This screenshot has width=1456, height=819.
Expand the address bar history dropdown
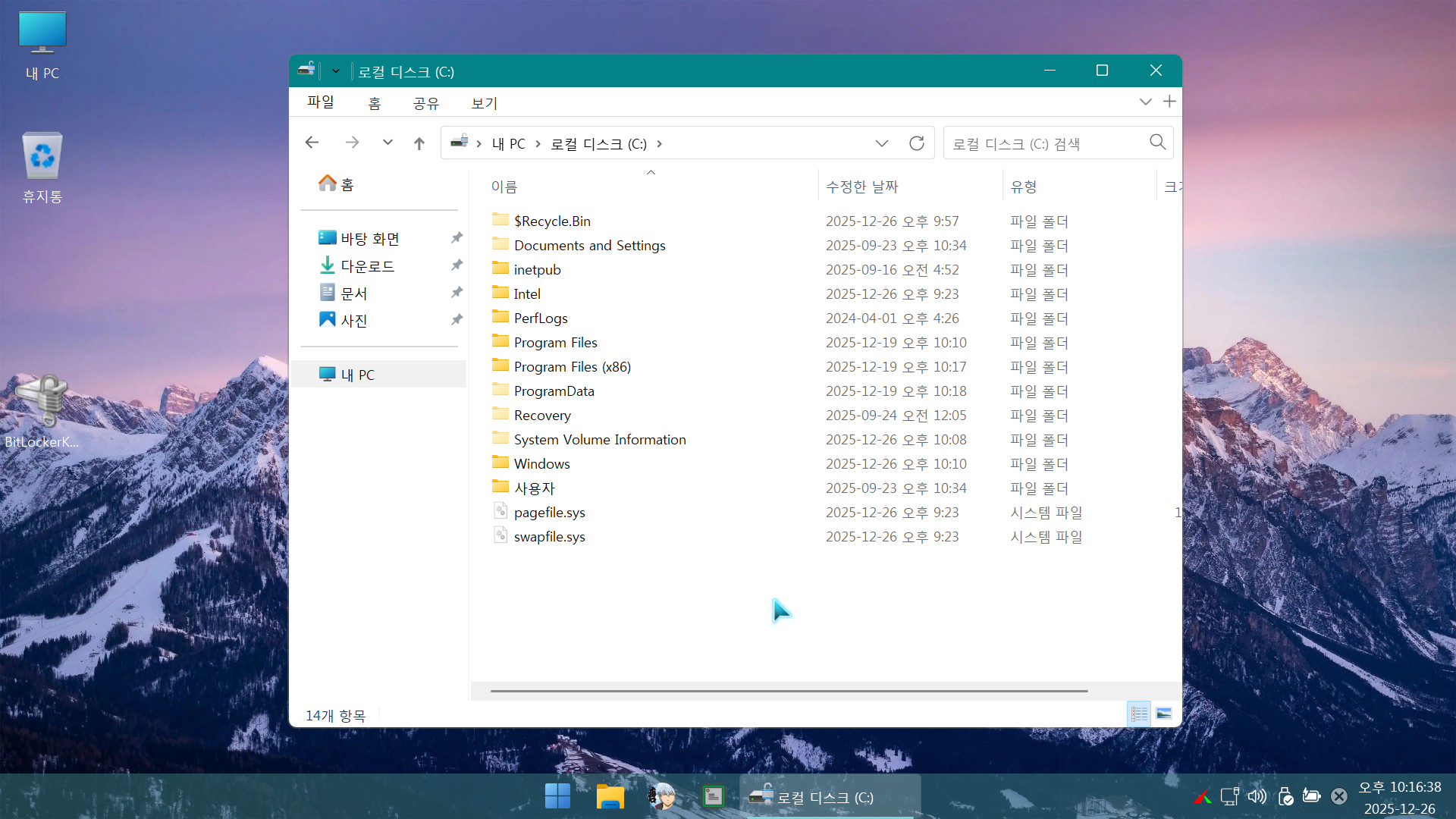click(x=881, y=143)
